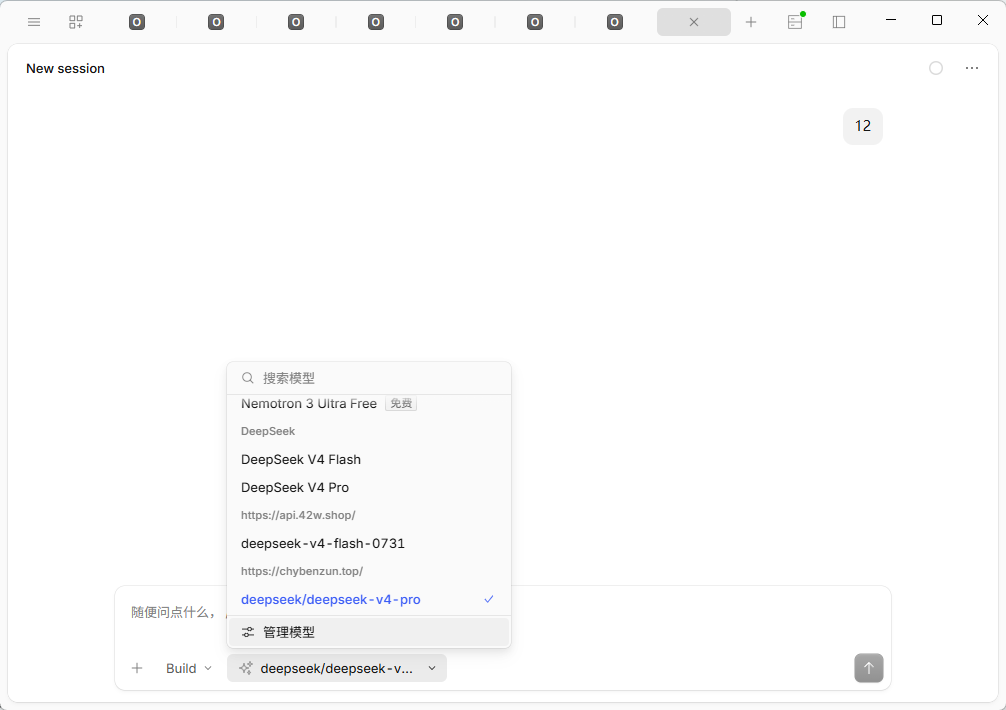The height and width of the screenshot is (710, 1006).
Task: Click the message bubble showing 12
Action: [863, 126]
